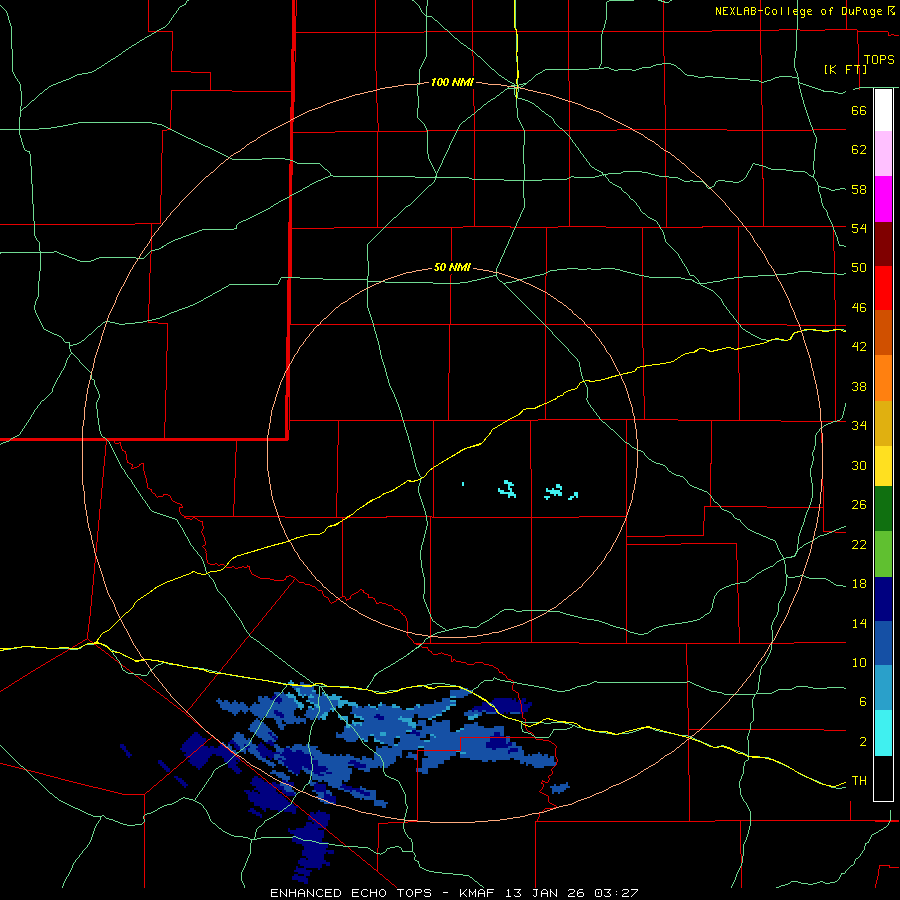Pick the bright orange legend swatch

click(x=883, y=378)
